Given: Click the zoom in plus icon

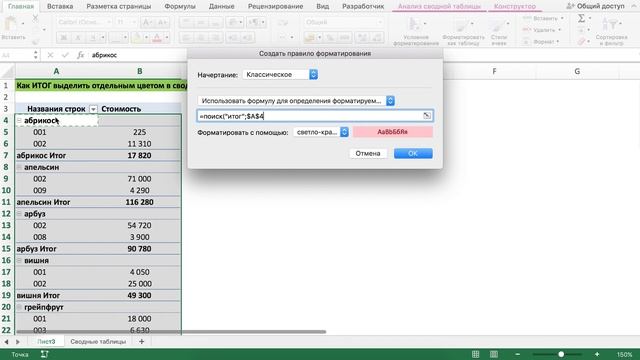Looking at the screenshot, I should click(597, 354).
